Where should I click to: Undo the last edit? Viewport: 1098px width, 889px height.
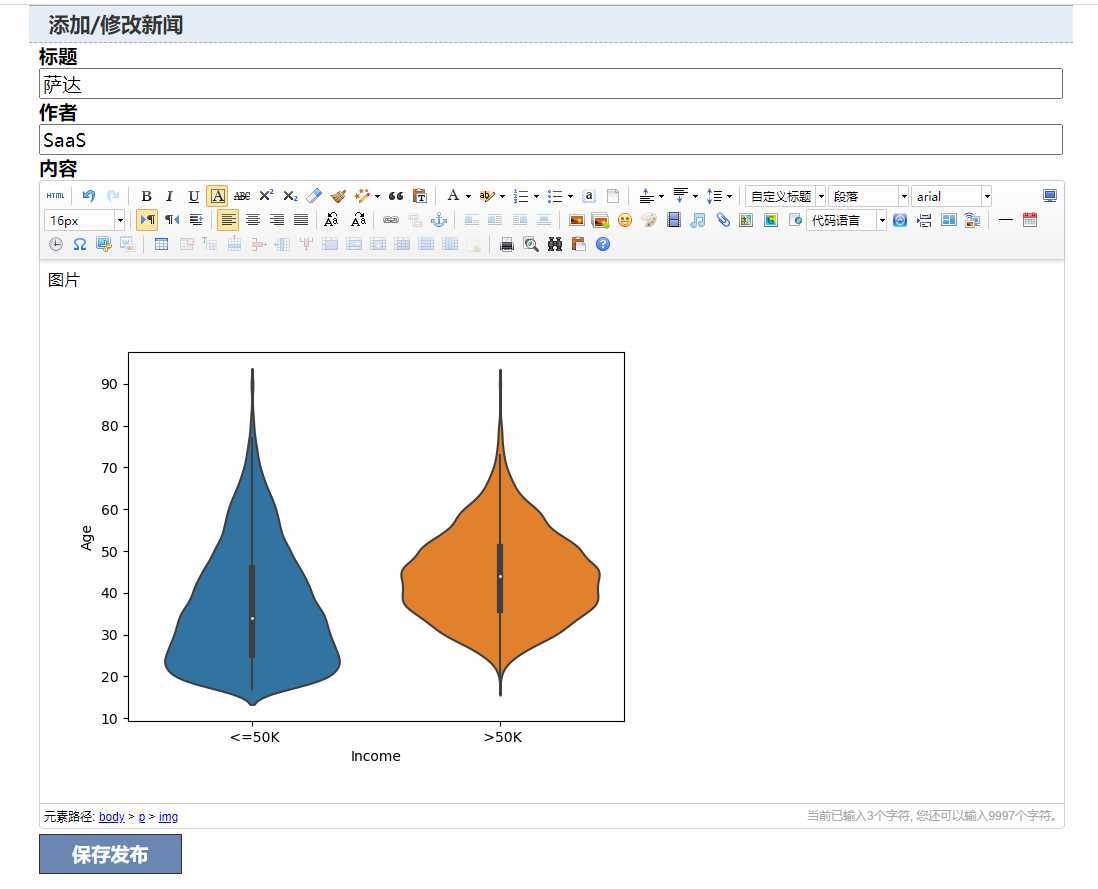point(88,196)
